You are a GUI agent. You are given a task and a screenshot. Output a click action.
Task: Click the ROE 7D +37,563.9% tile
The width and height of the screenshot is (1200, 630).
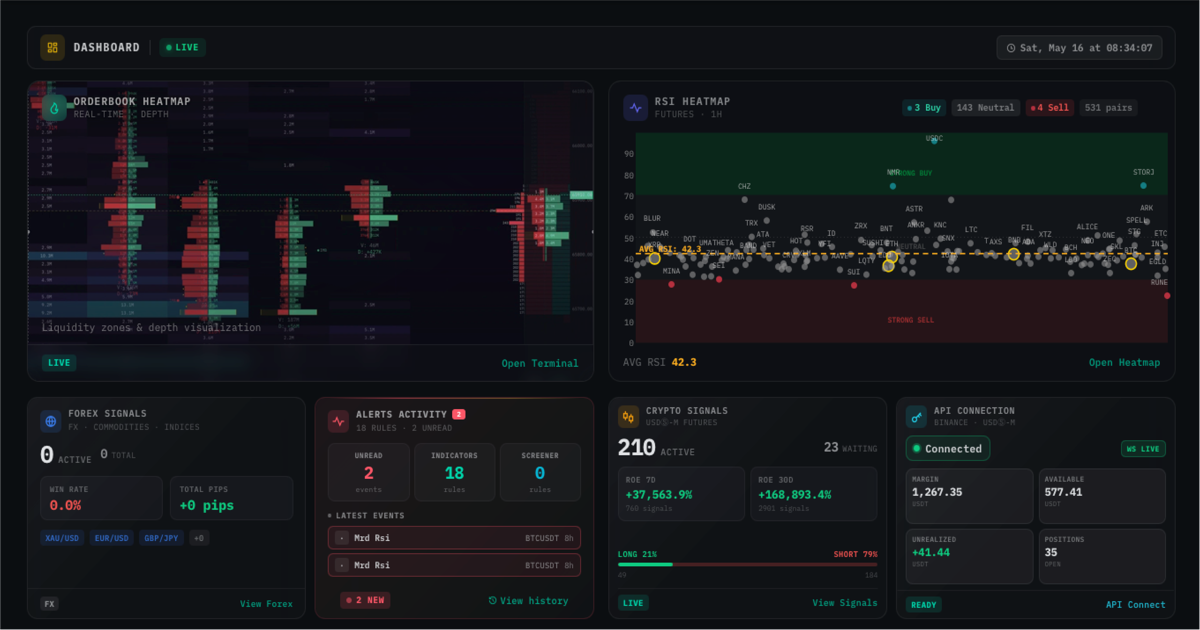[681, 494]
